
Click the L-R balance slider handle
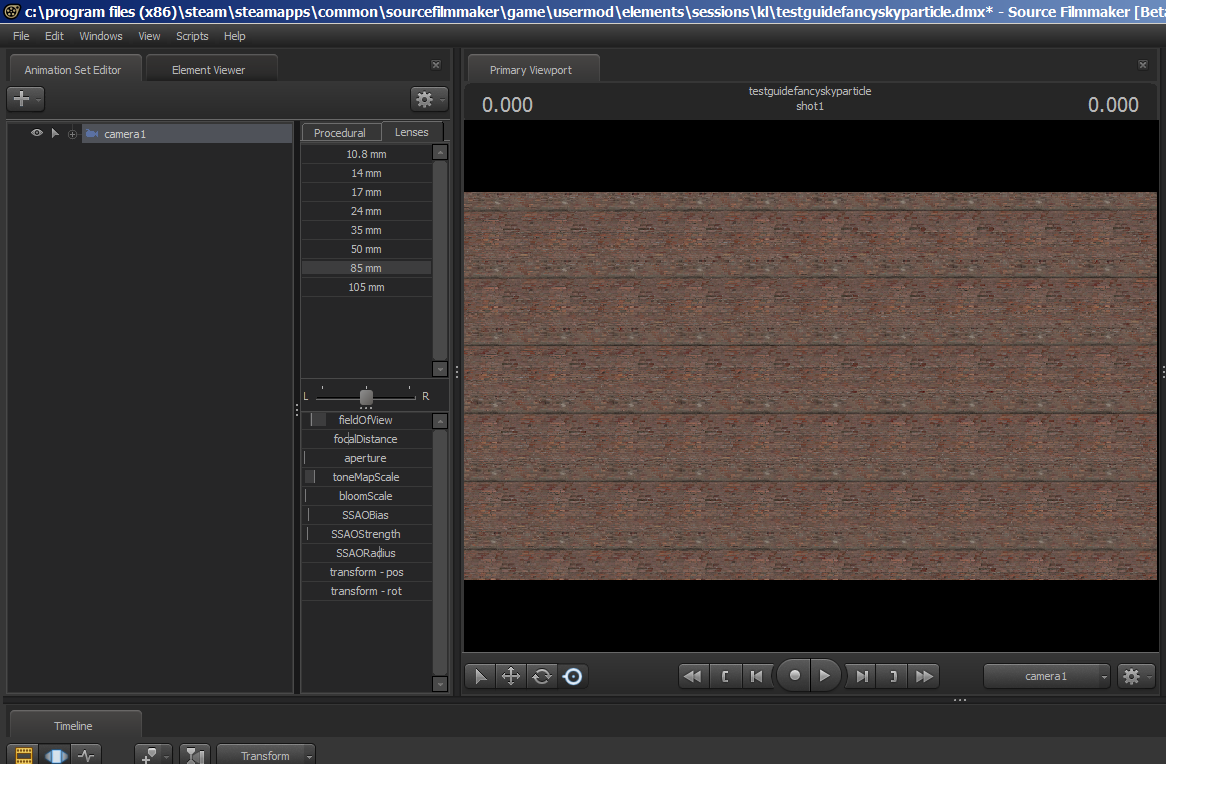366,397
